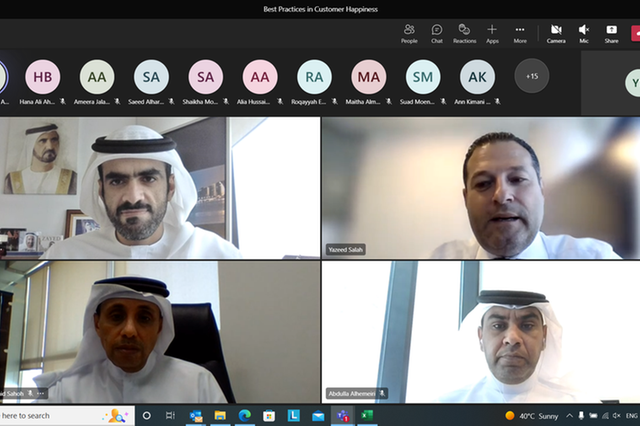
Task: Select the AA avatar of Alia Hussai
Action: coord(260,77)
